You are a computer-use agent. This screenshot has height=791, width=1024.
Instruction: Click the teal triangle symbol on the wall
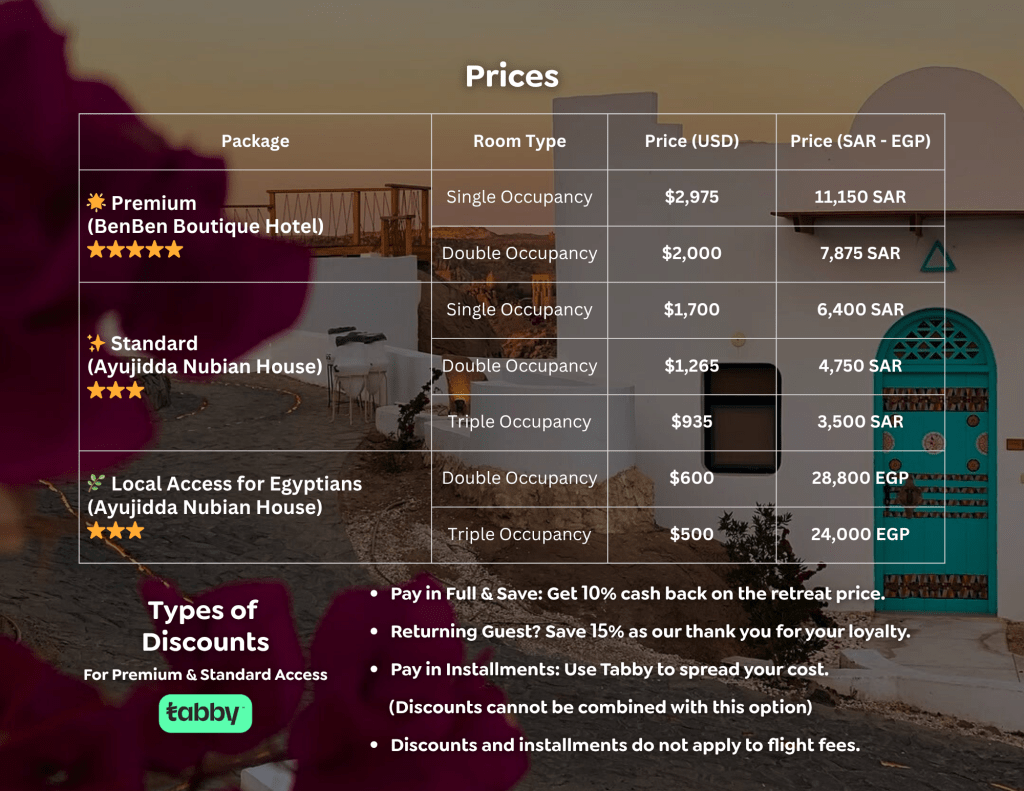(937, 257)
